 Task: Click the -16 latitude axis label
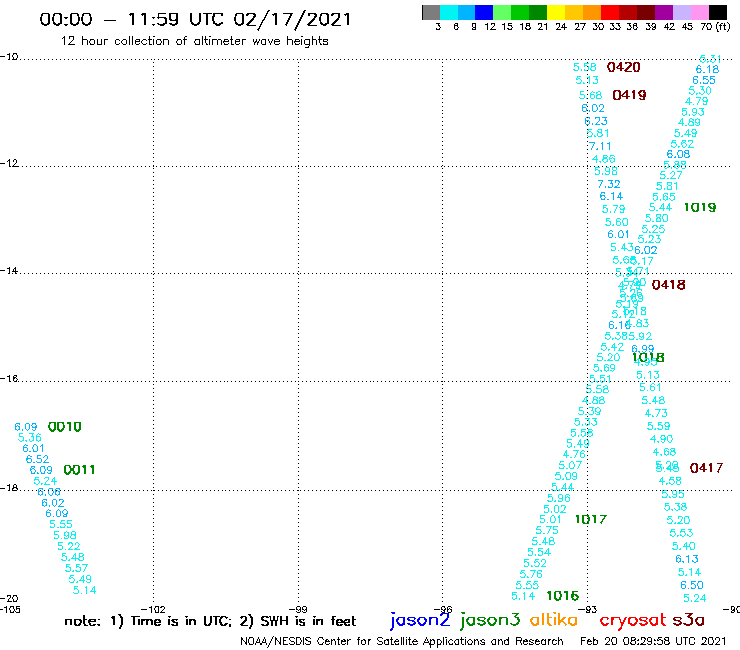point(10,379)
